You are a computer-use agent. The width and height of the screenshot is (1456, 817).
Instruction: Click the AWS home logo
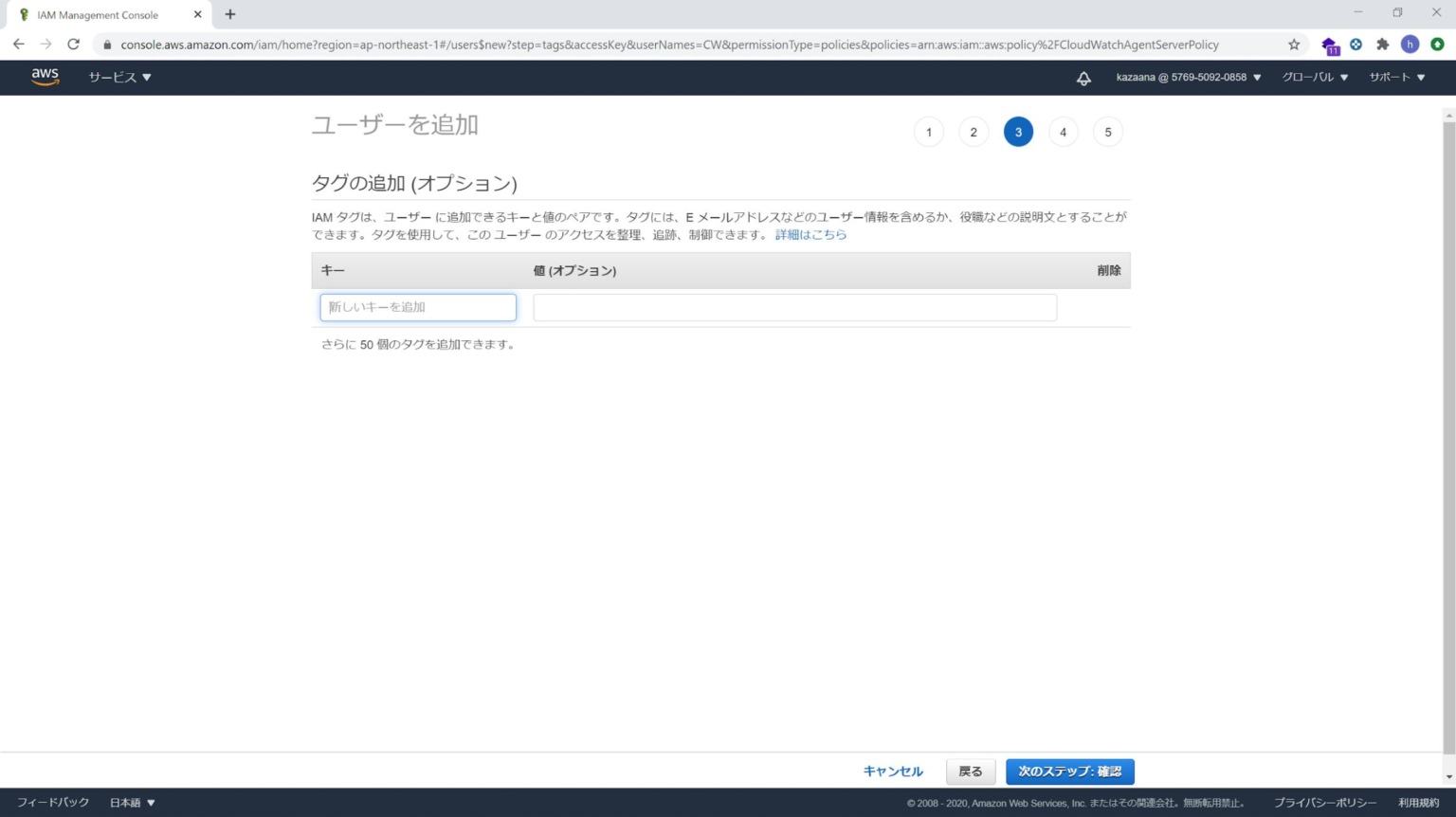tap(45, 77)
